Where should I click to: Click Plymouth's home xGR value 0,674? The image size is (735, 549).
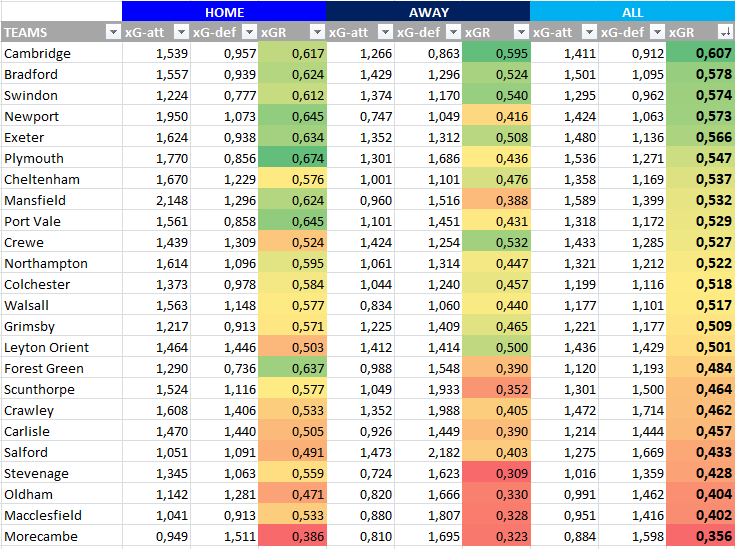[x=292, y=158]
